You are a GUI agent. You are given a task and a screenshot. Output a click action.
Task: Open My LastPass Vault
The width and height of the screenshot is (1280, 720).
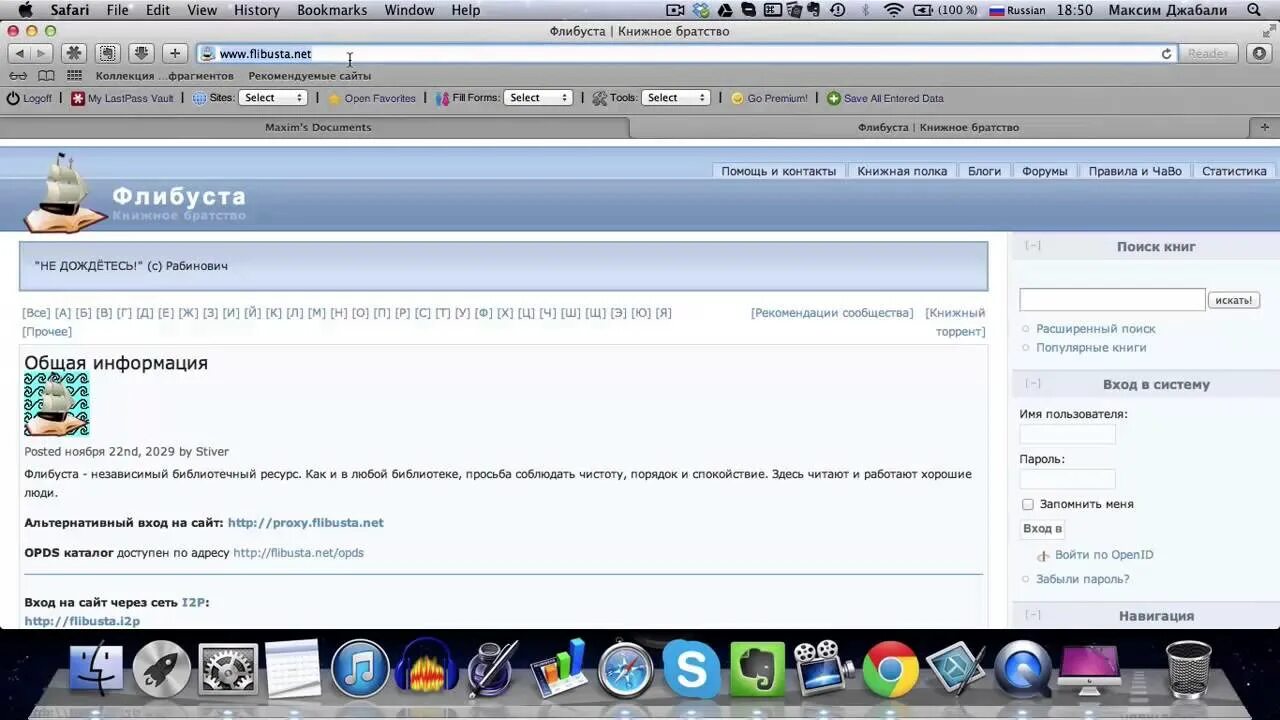point(122,98)
